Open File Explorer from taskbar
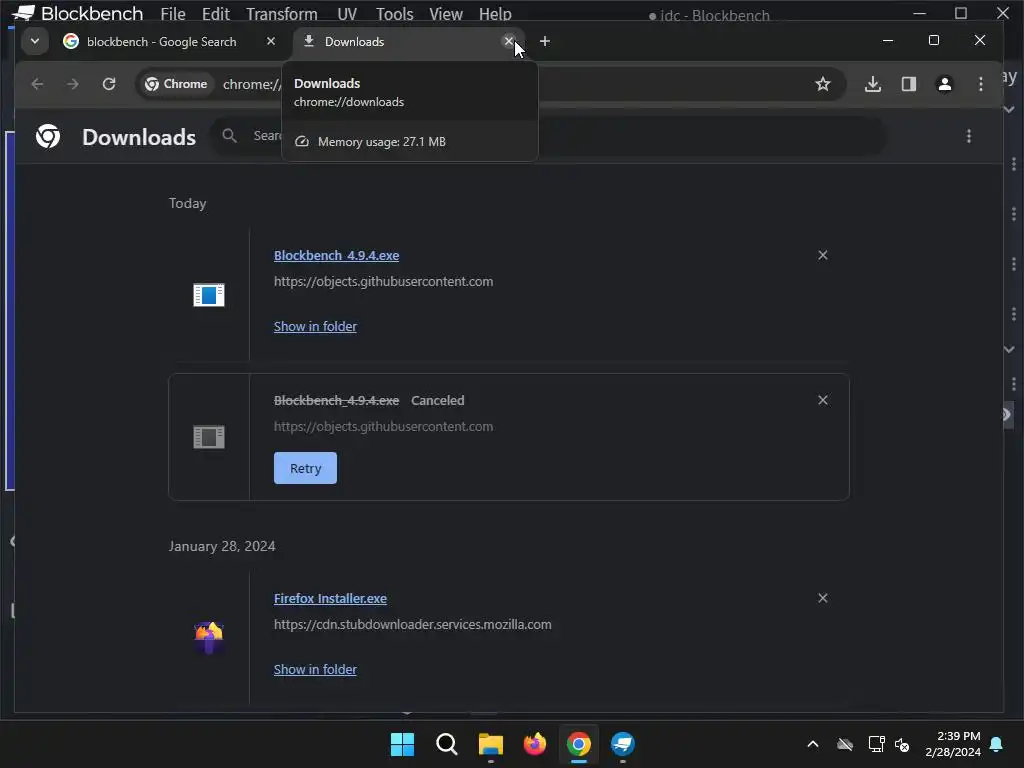The width and height of the screenshot is (1024, 768). [490, 744]
